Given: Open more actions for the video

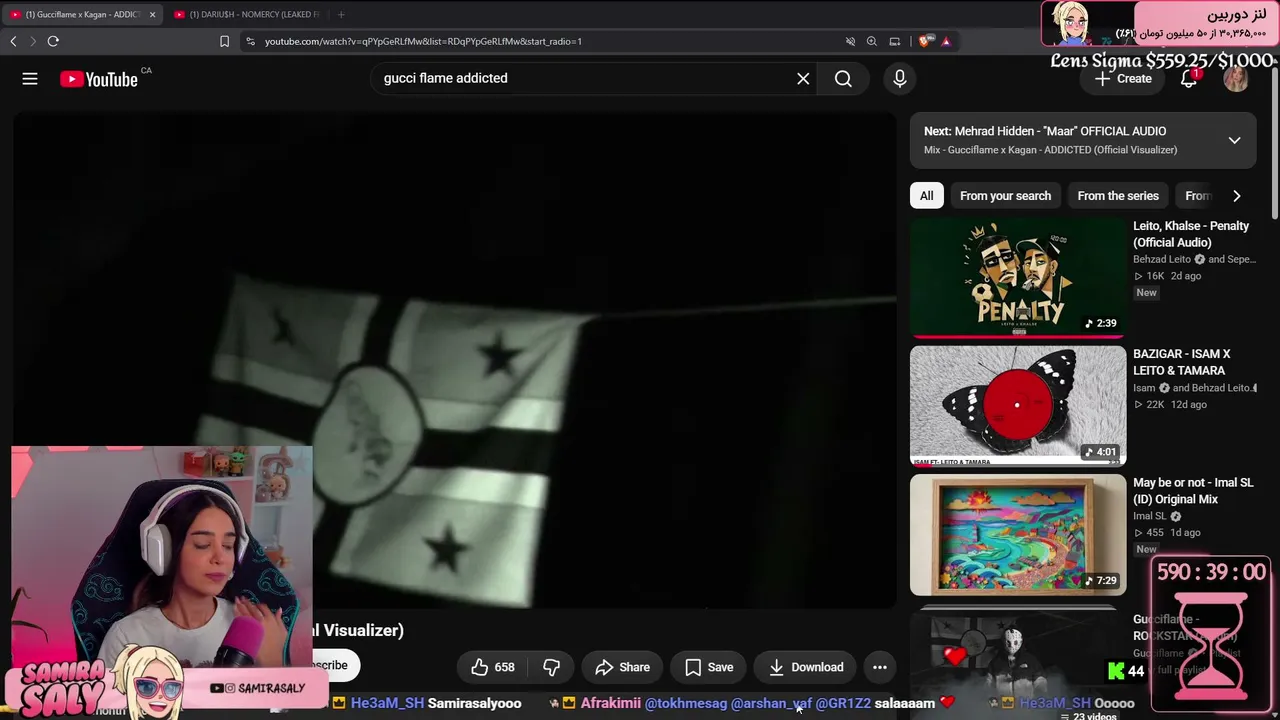Looking at the screenshot, I should click(x=880, y=667).
